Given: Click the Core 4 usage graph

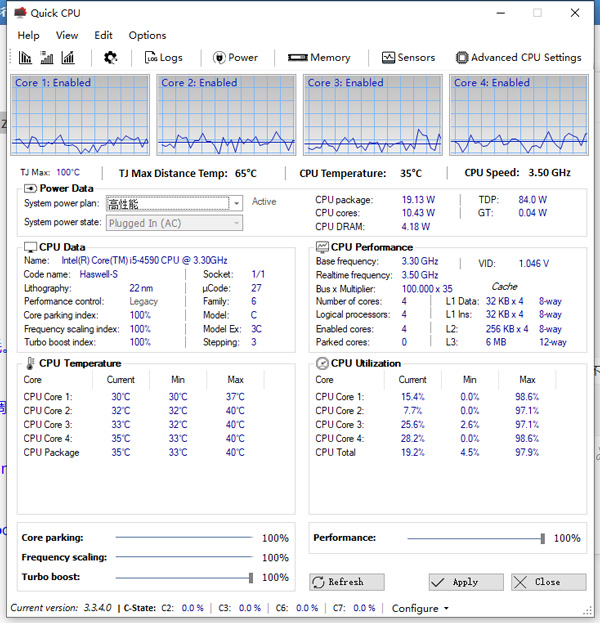Looking at the screenshot, I should click(519, 115).
